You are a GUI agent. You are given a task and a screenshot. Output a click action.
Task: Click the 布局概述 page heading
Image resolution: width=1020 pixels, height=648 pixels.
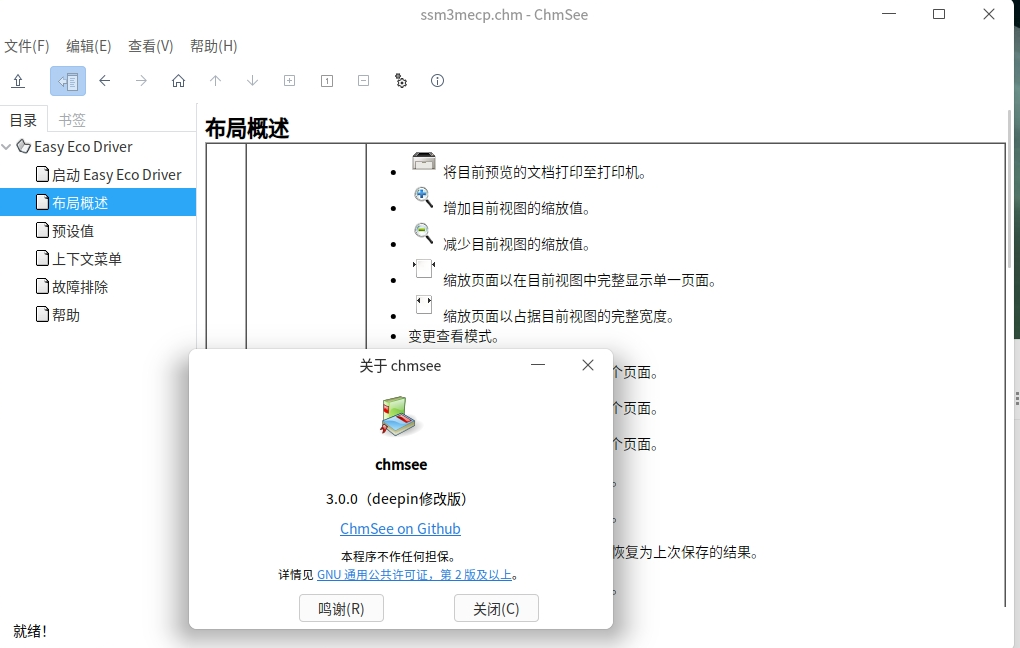(247, 128)
